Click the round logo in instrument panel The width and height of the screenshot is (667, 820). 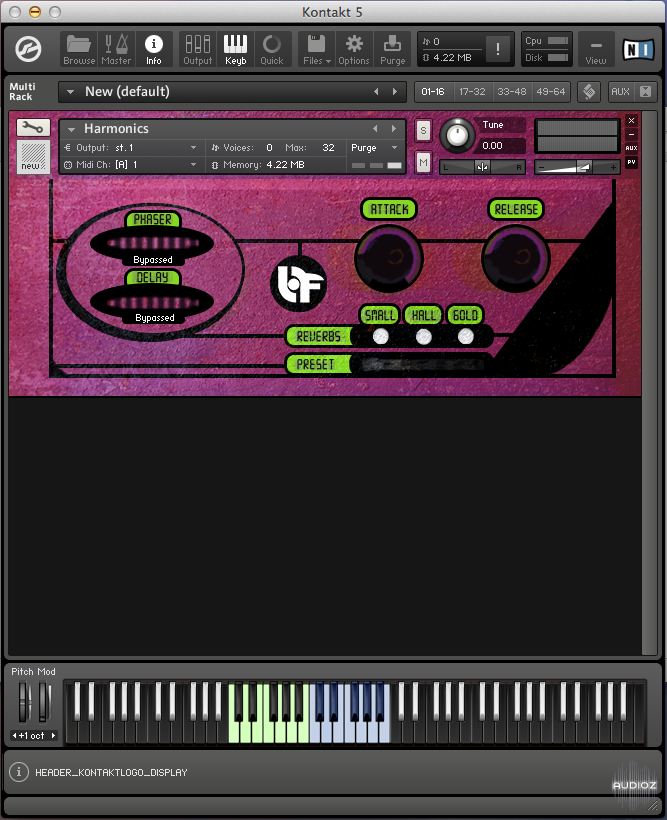(299, 284)
